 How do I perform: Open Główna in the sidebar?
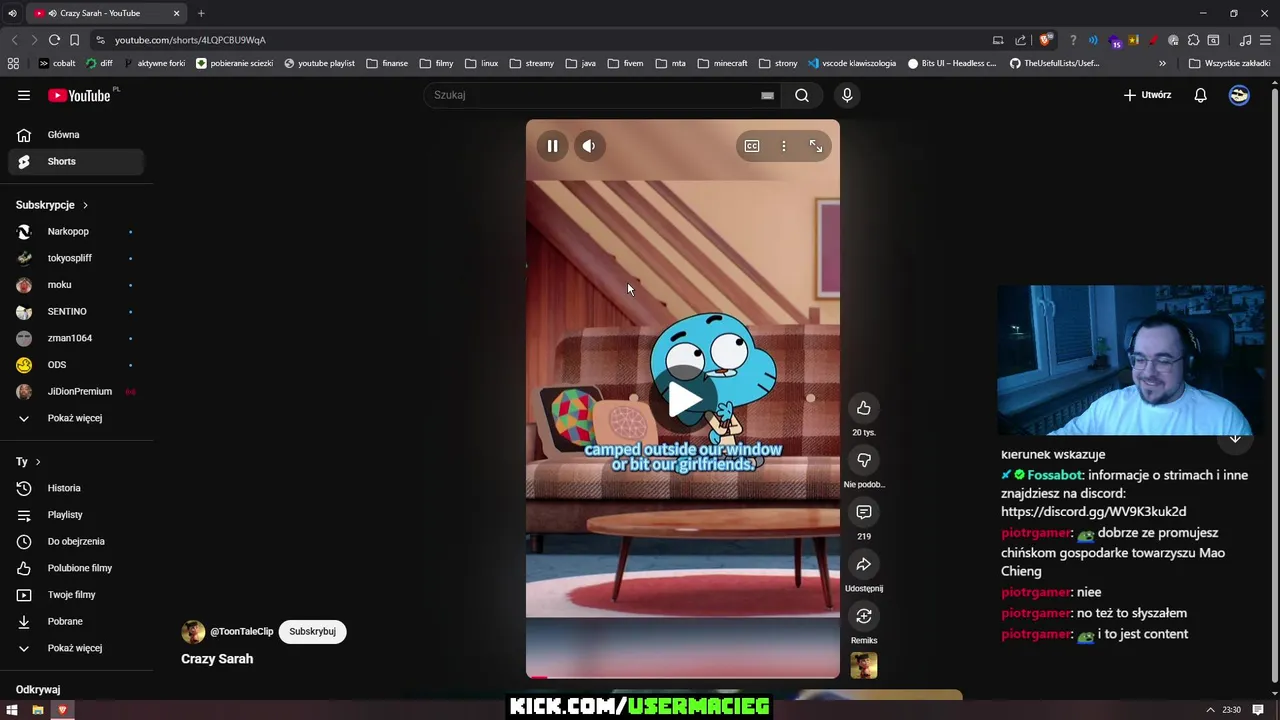pos(76,134)
